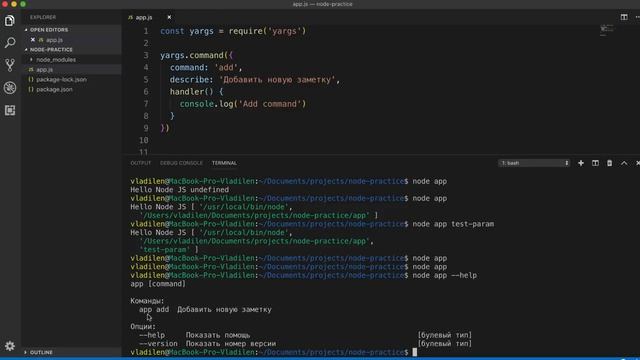Image resolution: width=640 pixels, height=360 pixels.
Task: Switch to the Output panel tab
Action: click(140, 163)
